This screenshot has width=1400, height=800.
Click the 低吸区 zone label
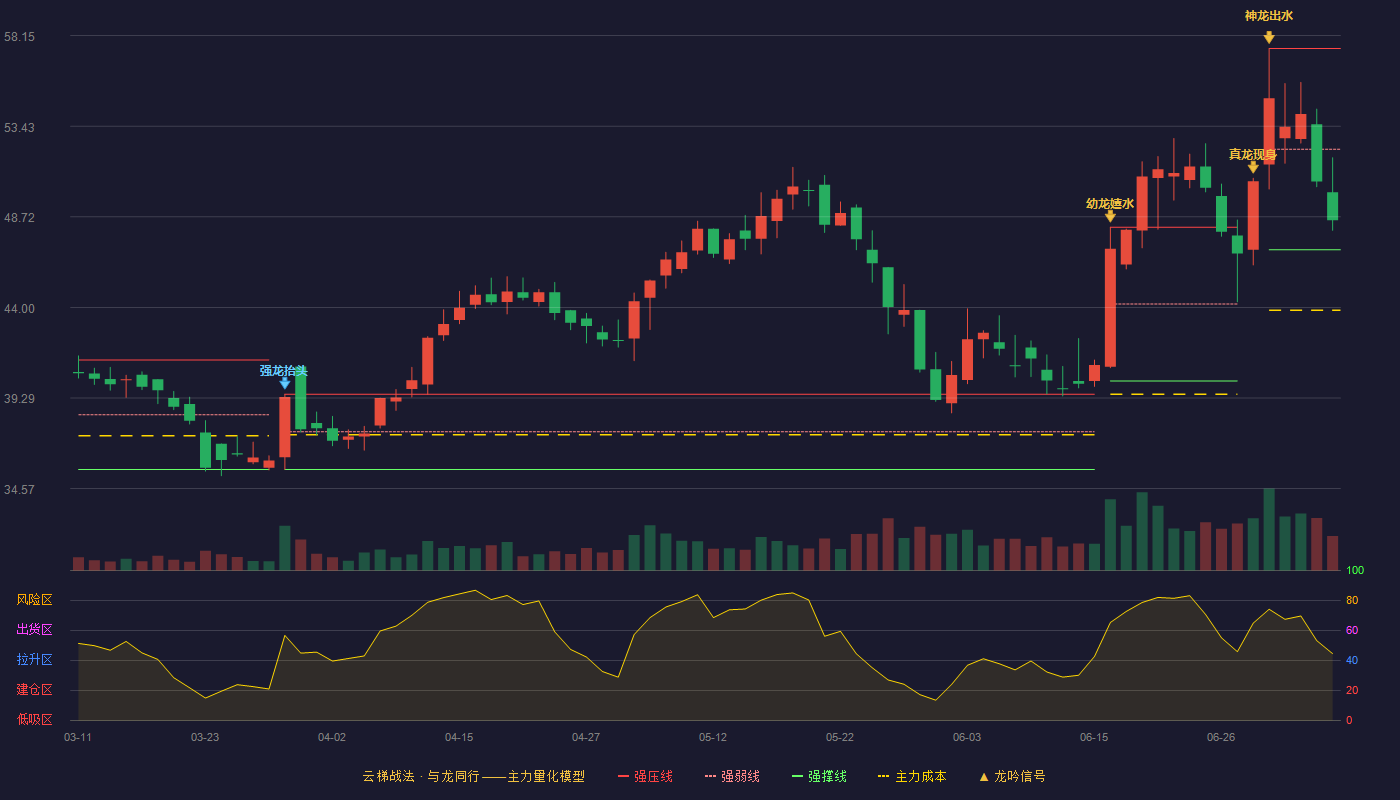tap(34, 719)
